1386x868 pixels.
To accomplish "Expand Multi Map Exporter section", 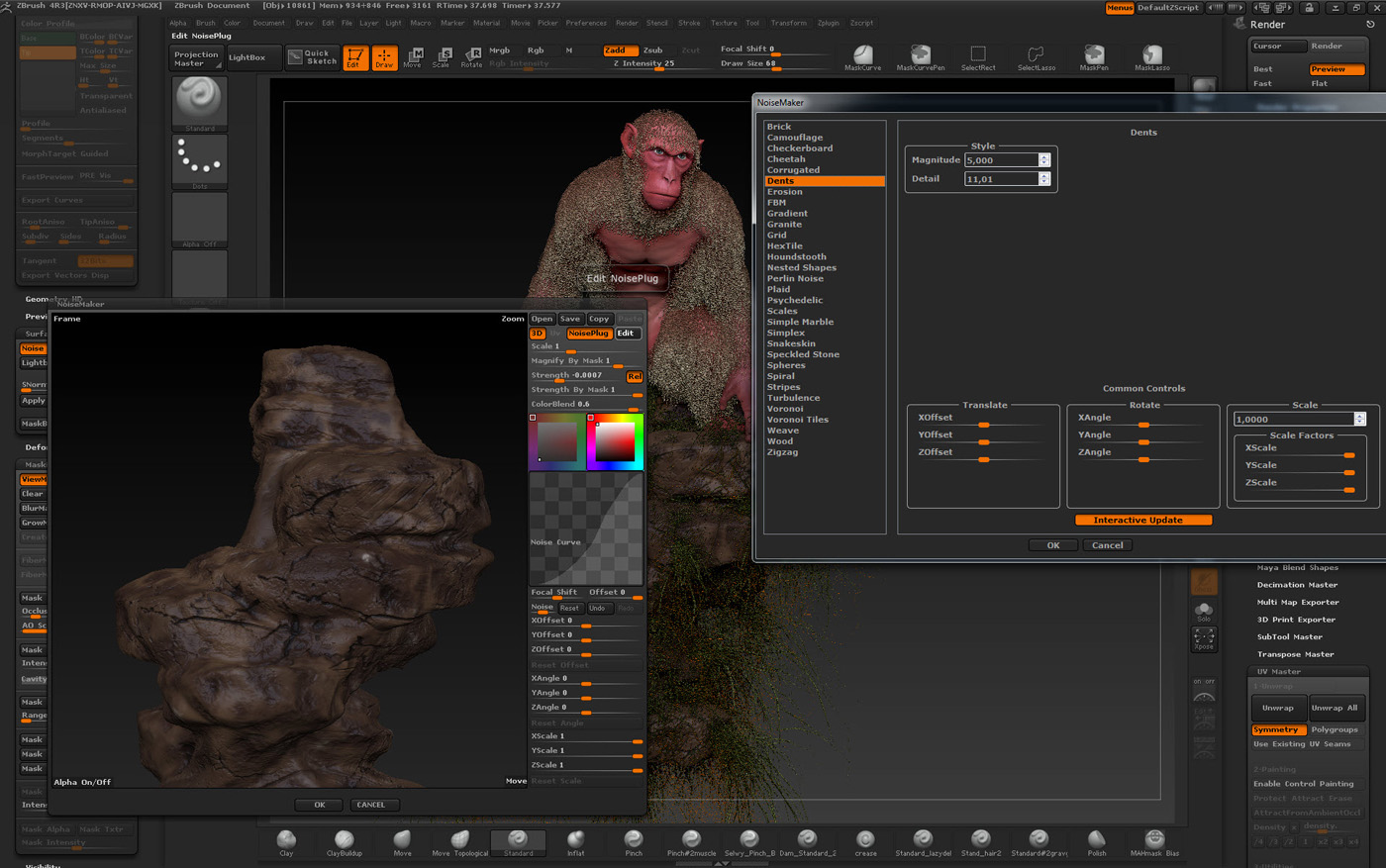I will tap(1298, 602).
